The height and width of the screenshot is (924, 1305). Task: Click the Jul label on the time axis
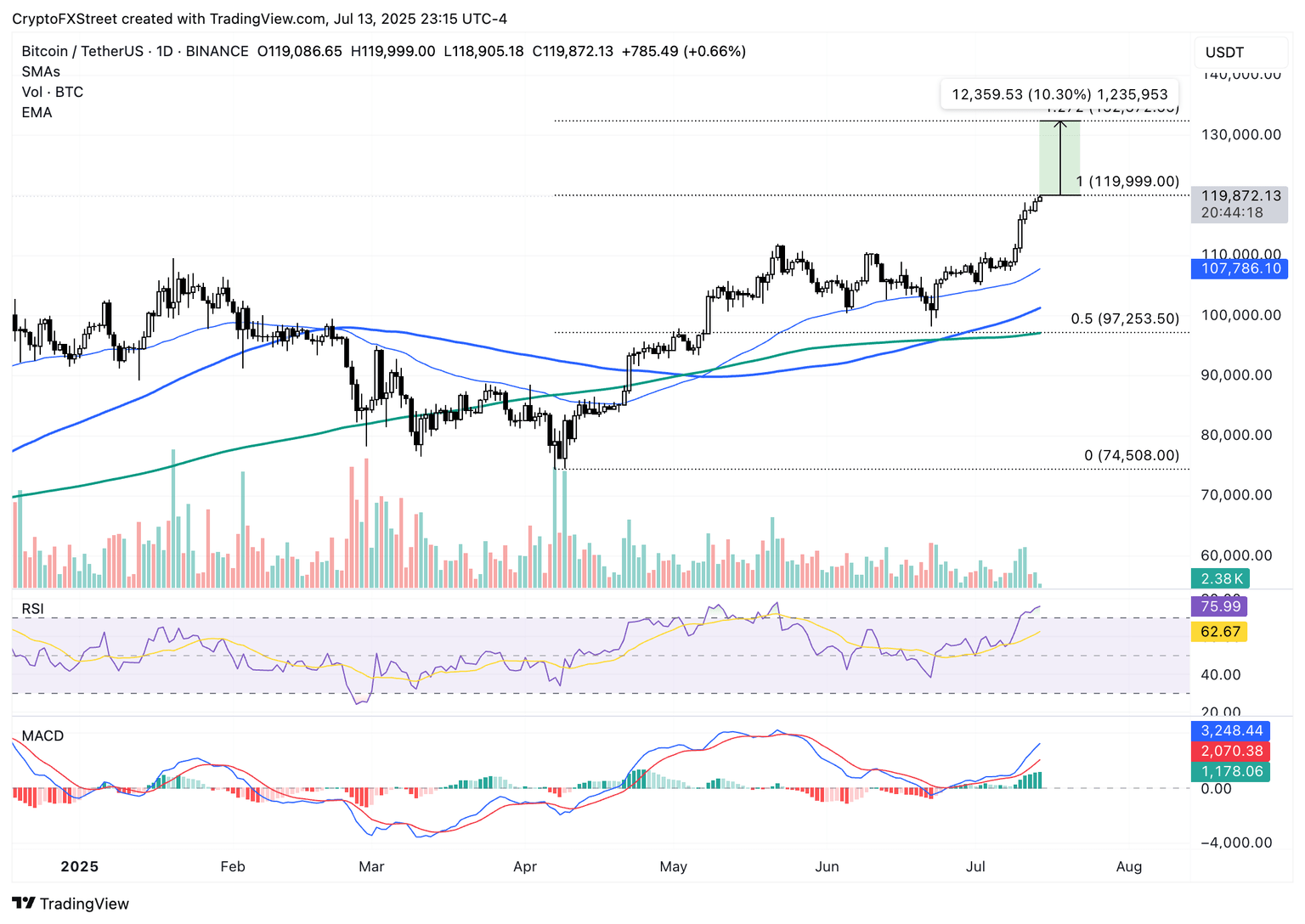coord(975,866)
